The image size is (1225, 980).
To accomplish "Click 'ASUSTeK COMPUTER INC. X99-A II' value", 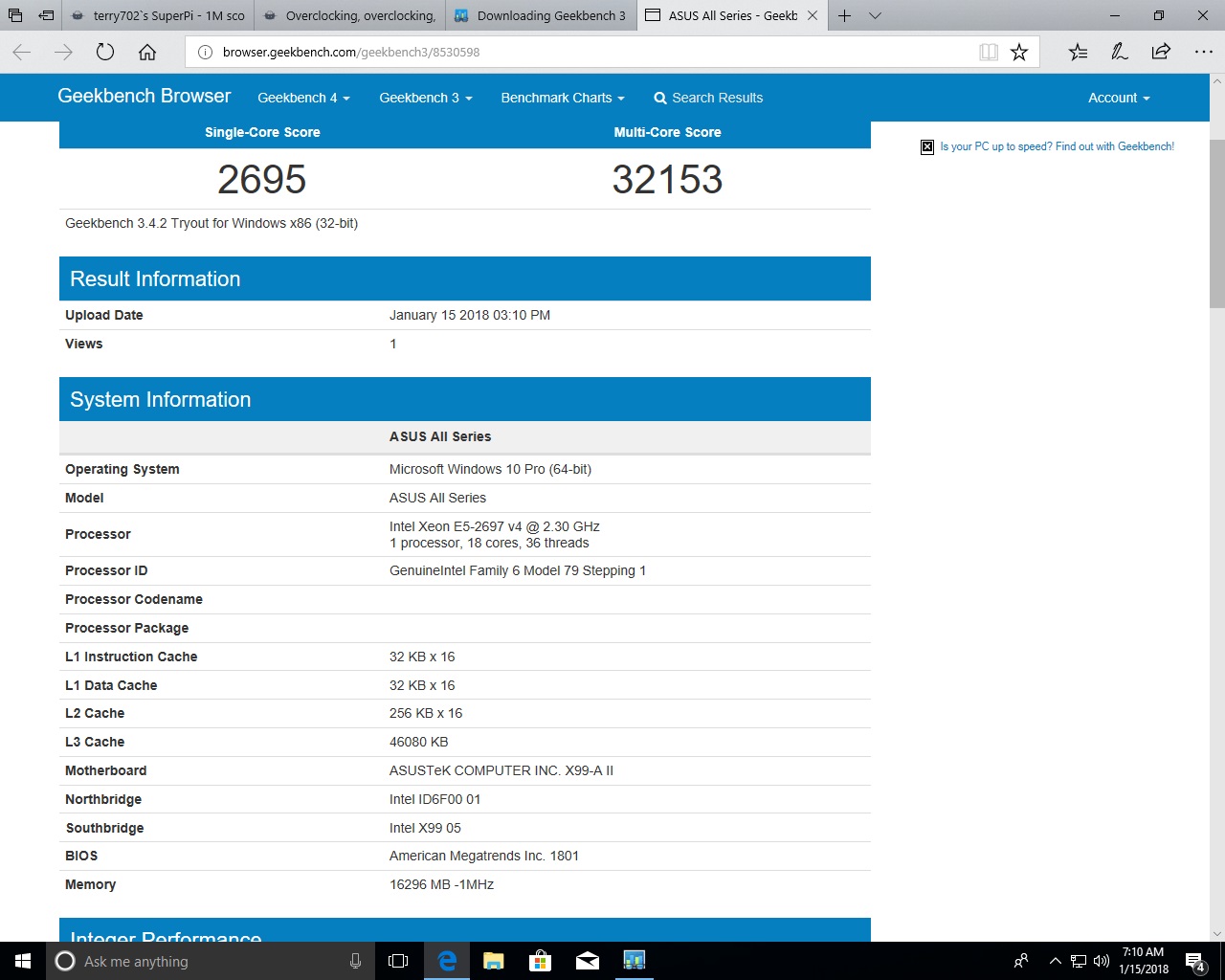I will tap(501, 770).
